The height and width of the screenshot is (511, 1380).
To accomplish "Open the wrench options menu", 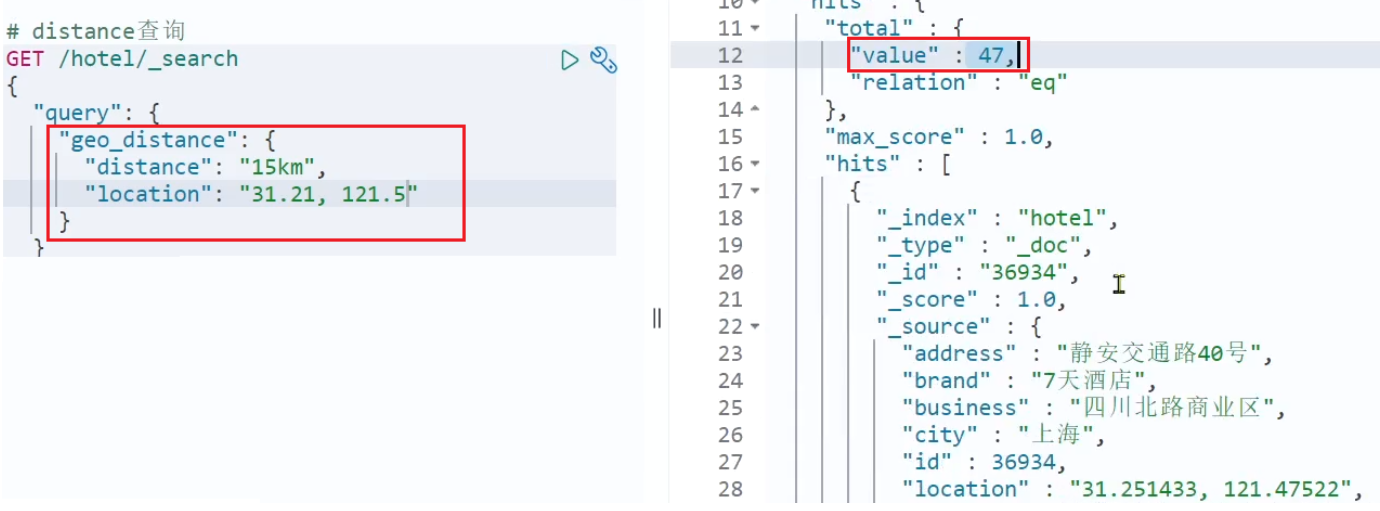I will 603,60.
